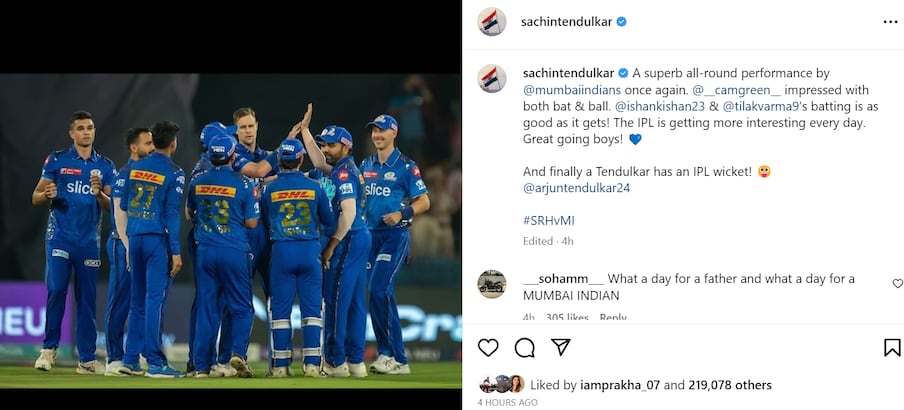The width and height of the screenshot is (904, 410).
Task: Click the liked-by avatars cluster
Action: pyautogui.click(x=502, y=384)
